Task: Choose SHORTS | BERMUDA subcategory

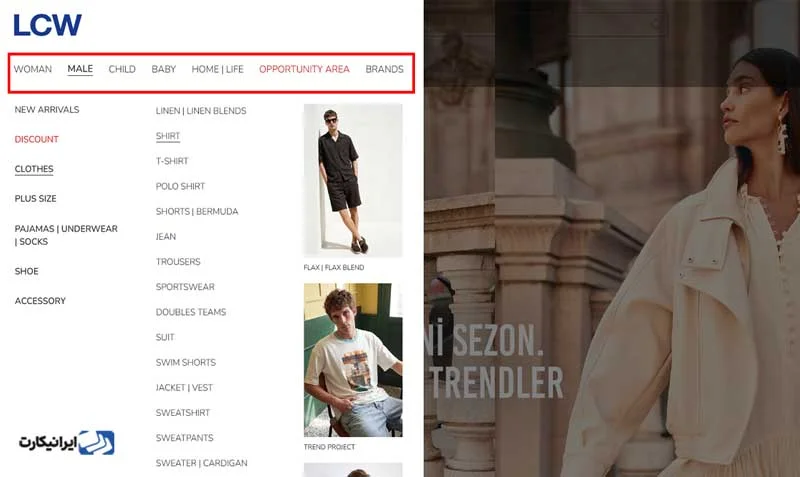Action: point(197,211)
